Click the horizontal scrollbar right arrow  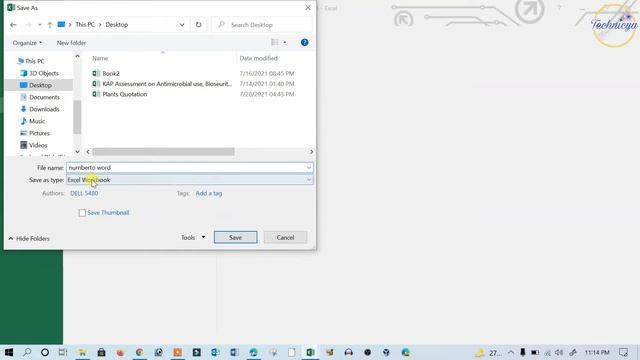[311, 152]
